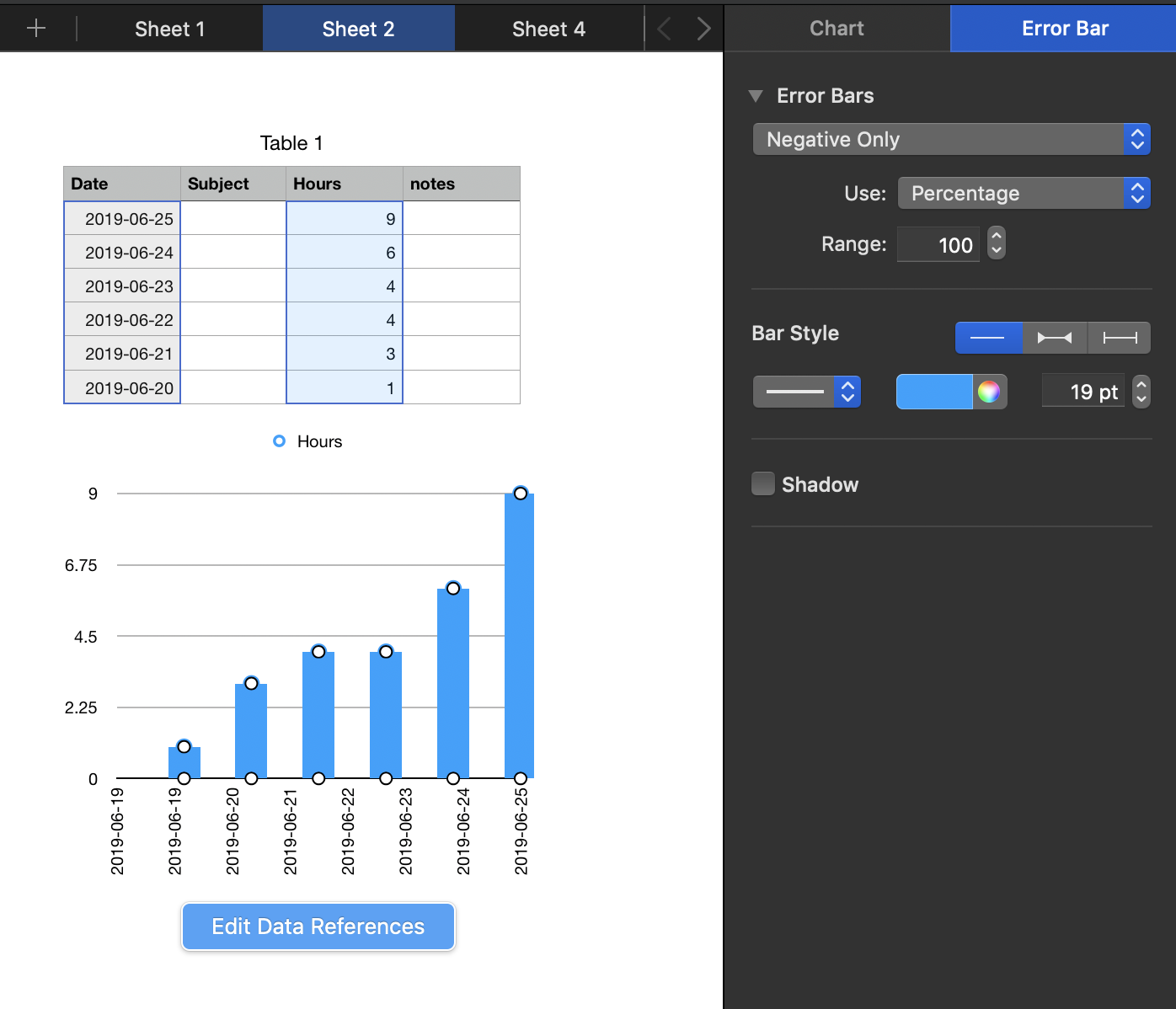Click the shortest chart bar with value 1
This screenshot has height=1009, width=1176.
click(x=184, y=762)
